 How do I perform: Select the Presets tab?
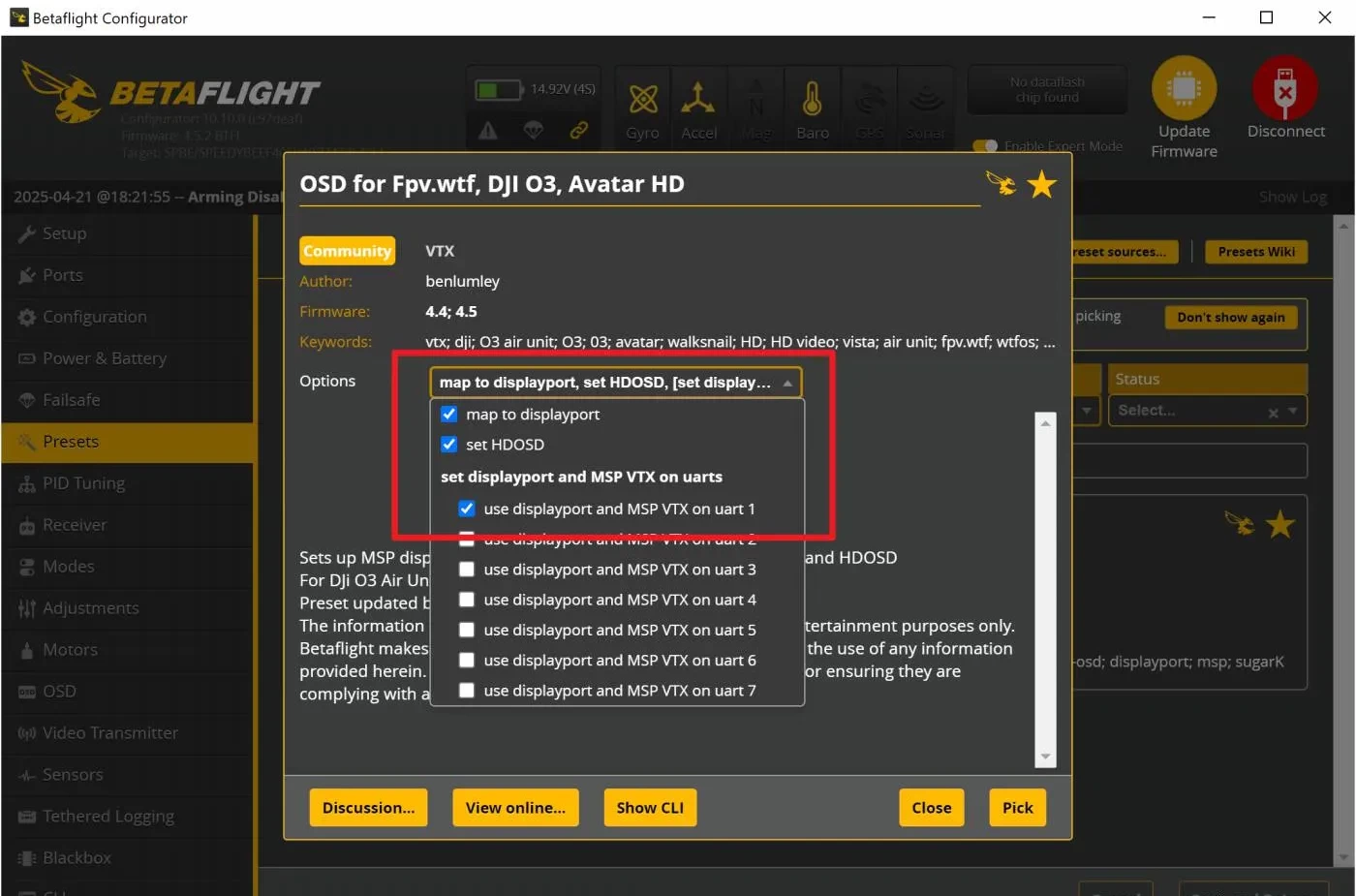[127, 442]
